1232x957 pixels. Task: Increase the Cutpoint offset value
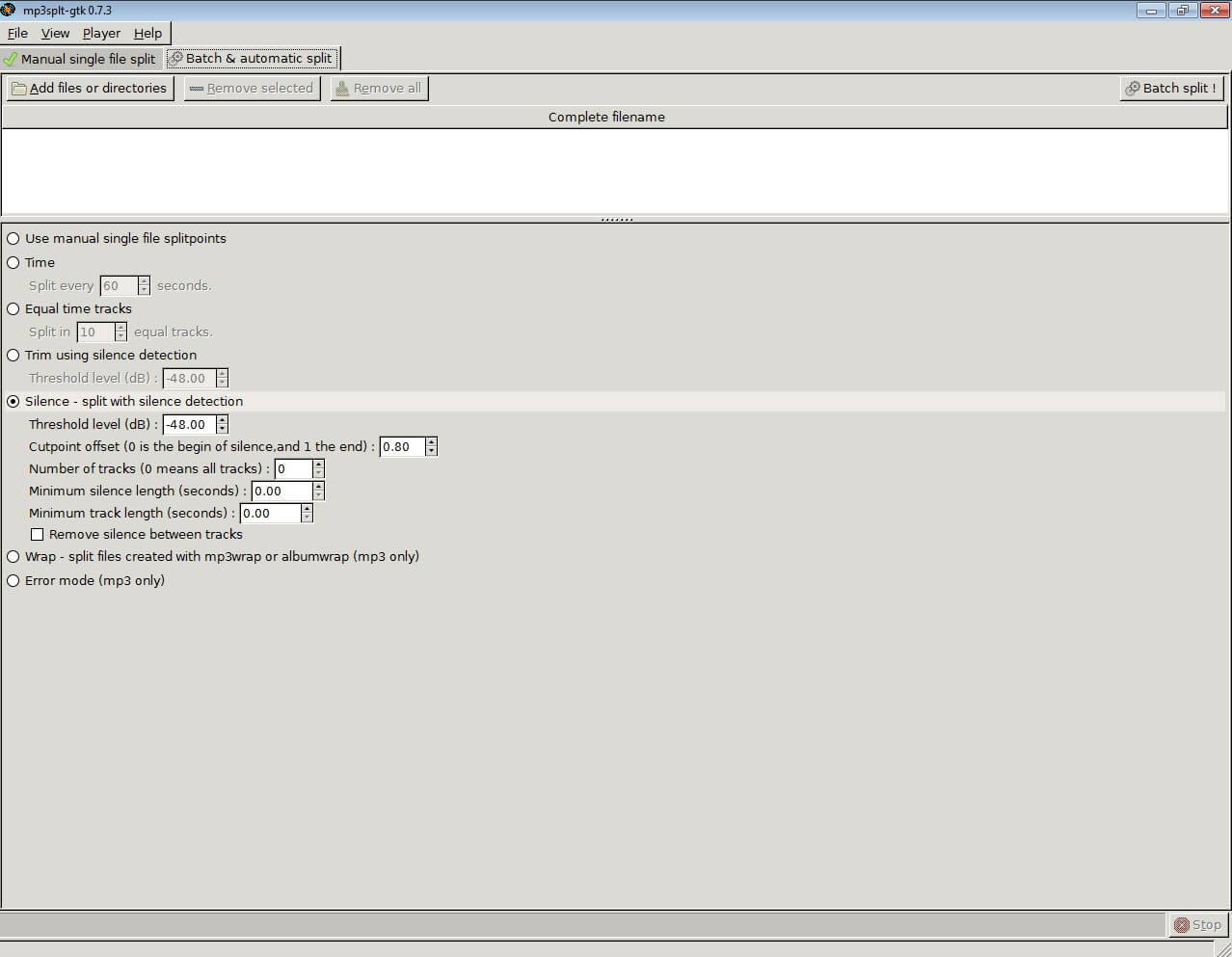432,441
